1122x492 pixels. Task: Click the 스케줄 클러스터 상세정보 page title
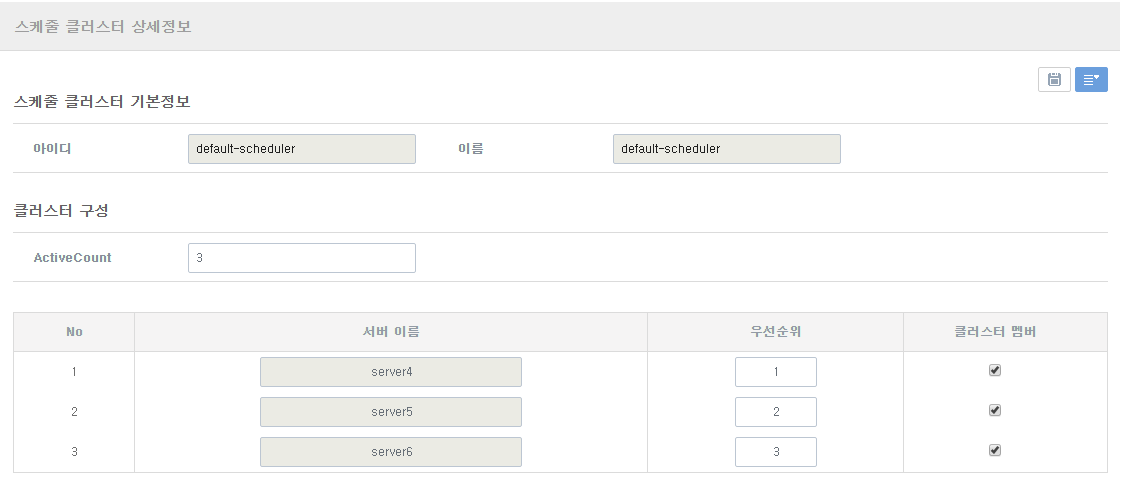coord(103,27)
